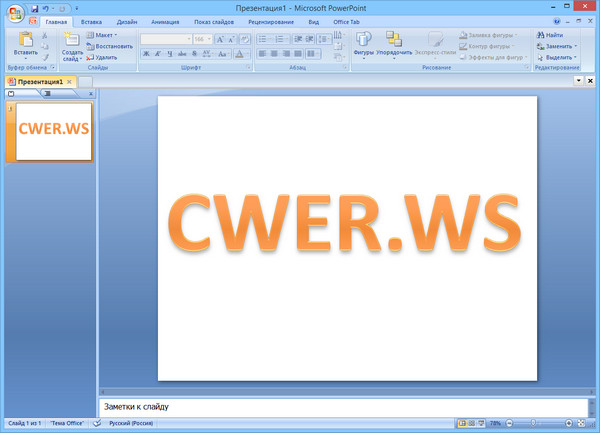Decrease list indent level icon
The height and width of the screenshot is (433, 600).
click(298, 39)
